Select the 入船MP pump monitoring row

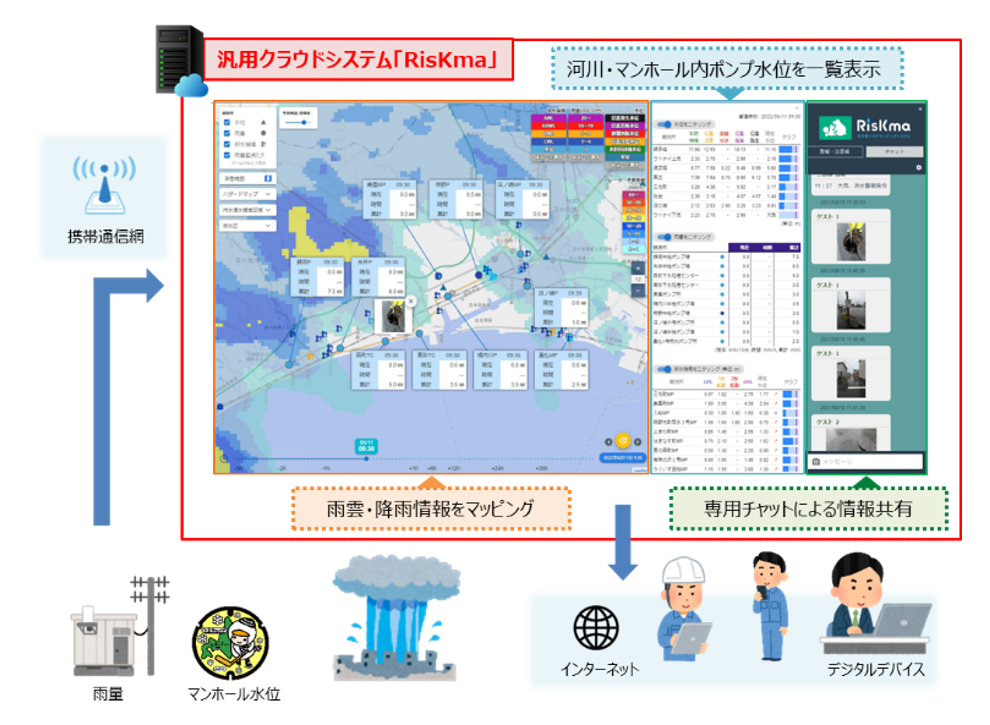coord(726,412)
